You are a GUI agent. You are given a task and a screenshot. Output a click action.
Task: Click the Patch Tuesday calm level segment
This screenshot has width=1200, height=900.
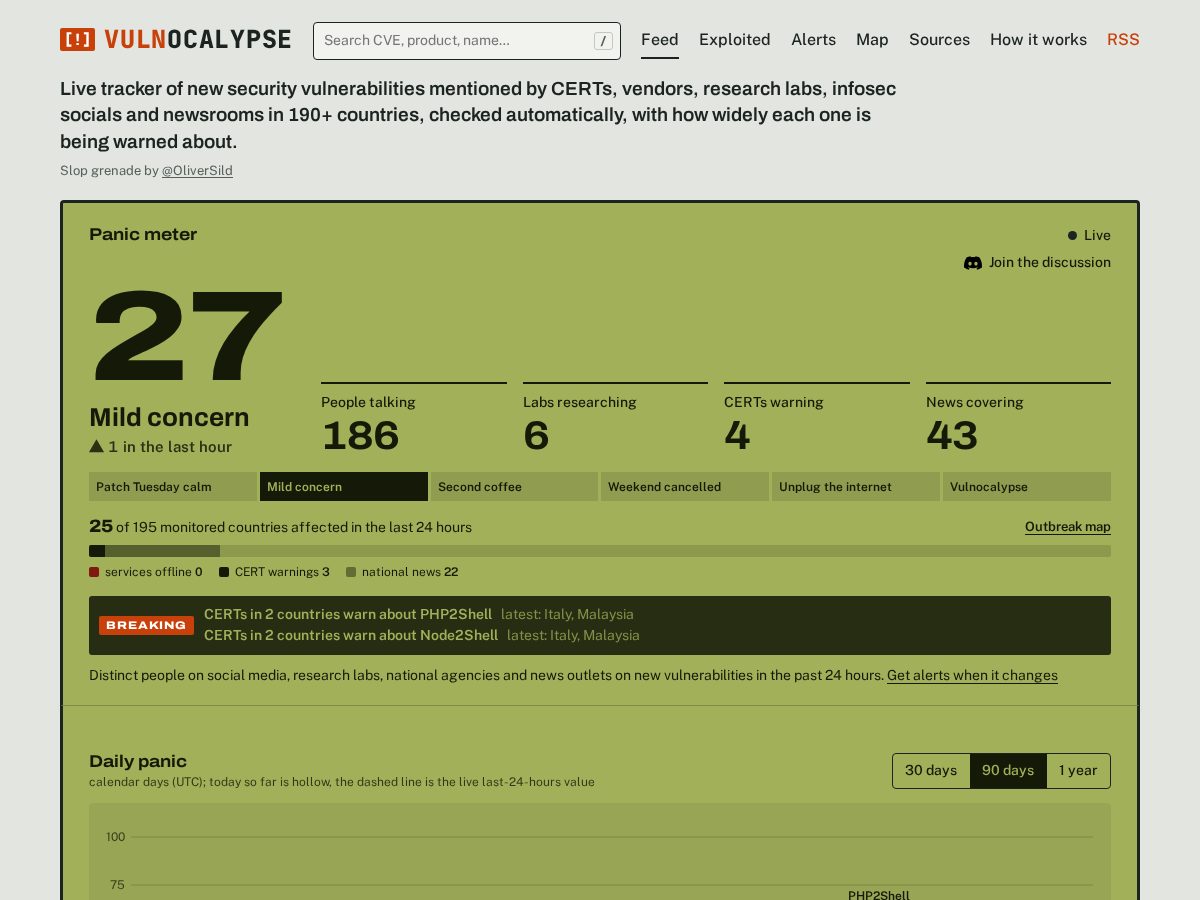click(x=173, y=487)
